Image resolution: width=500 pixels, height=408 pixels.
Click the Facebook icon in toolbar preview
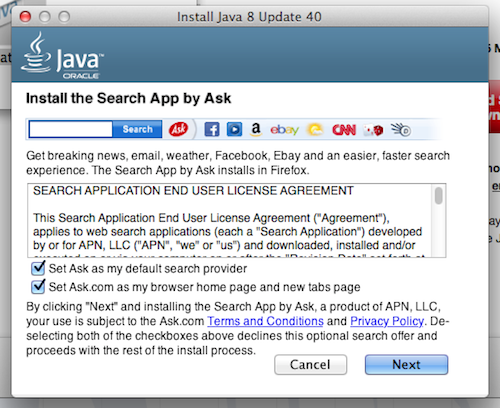(x=212, y=129)
